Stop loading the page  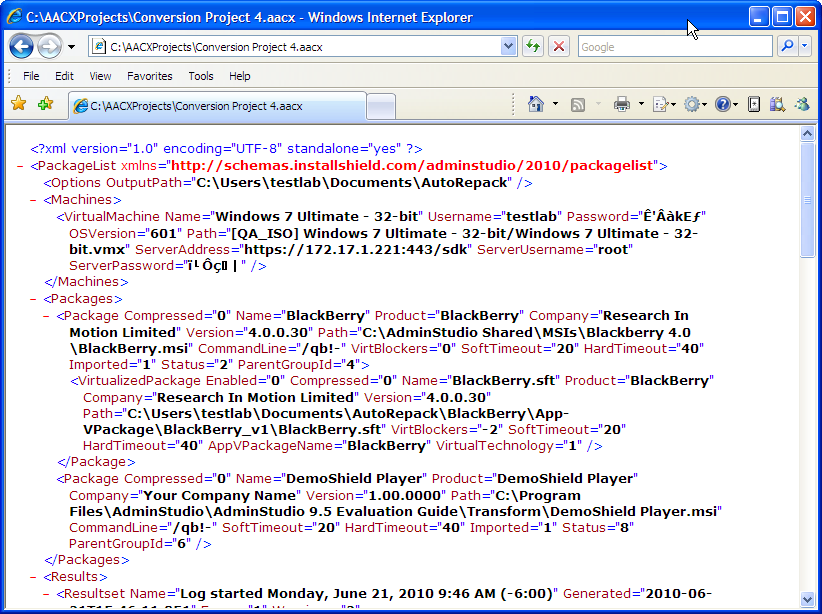[559, 46]
